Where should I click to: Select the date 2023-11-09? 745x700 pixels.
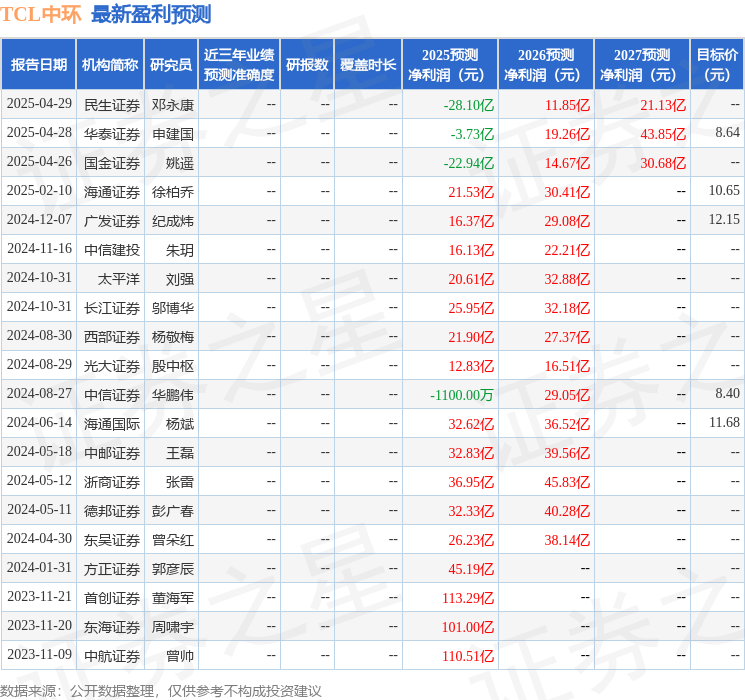pos(39,654)
